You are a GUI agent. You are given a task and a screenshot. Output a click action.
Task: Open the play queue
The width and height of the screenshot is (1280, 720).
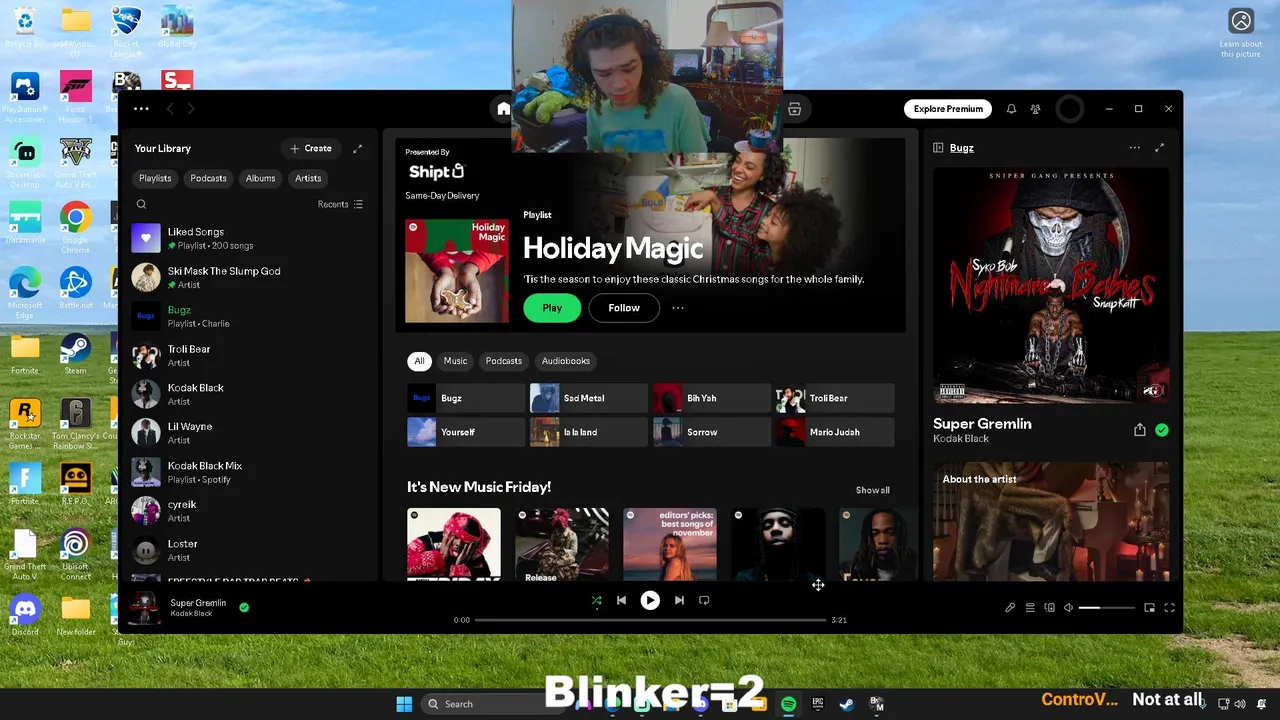(1030, 608)
